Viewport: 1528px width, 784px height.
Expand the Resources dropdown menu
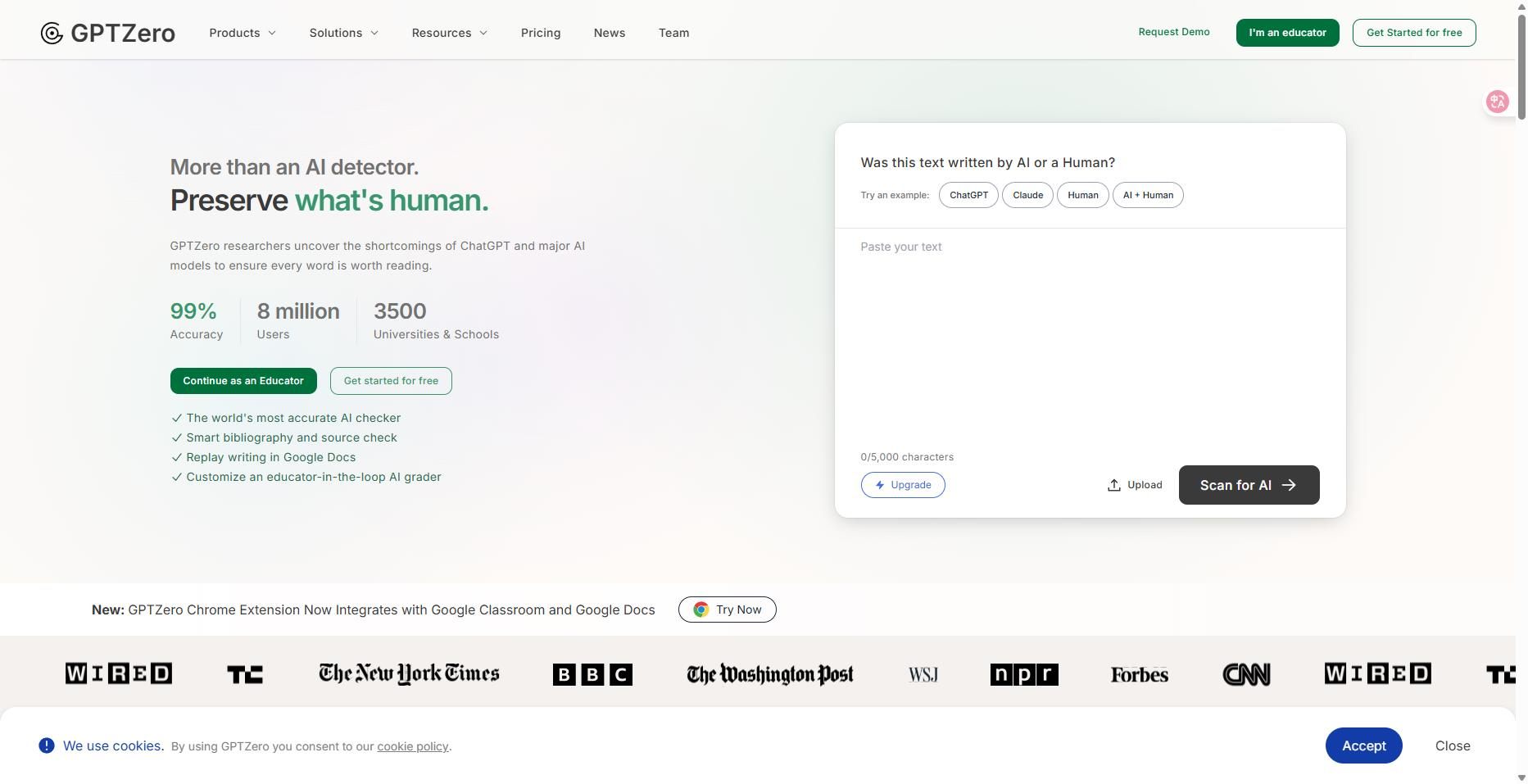(x=450, y=33)
